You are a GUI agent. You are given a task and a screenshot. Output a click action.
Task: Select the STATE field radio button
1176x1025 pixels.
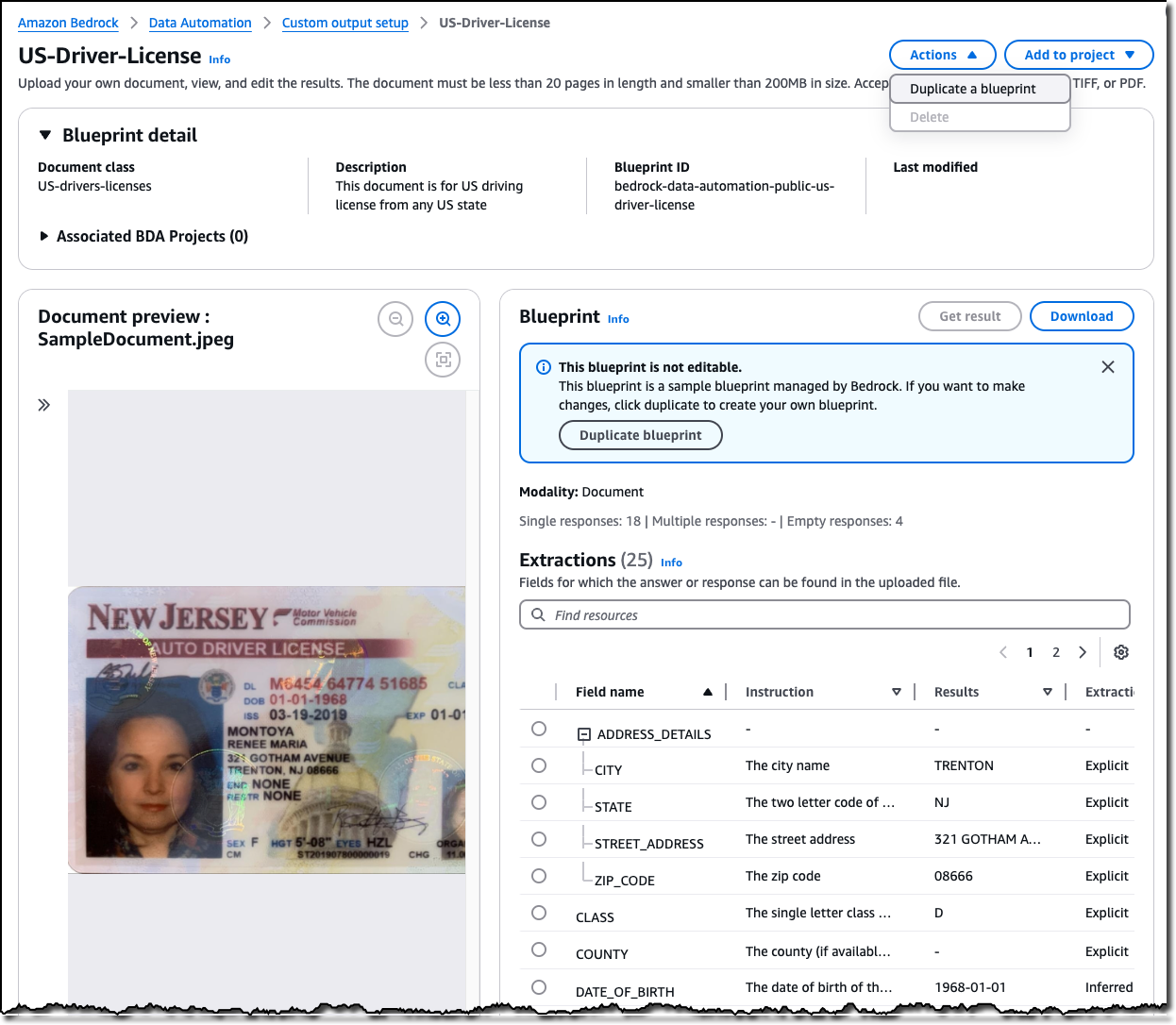point(539,802)
